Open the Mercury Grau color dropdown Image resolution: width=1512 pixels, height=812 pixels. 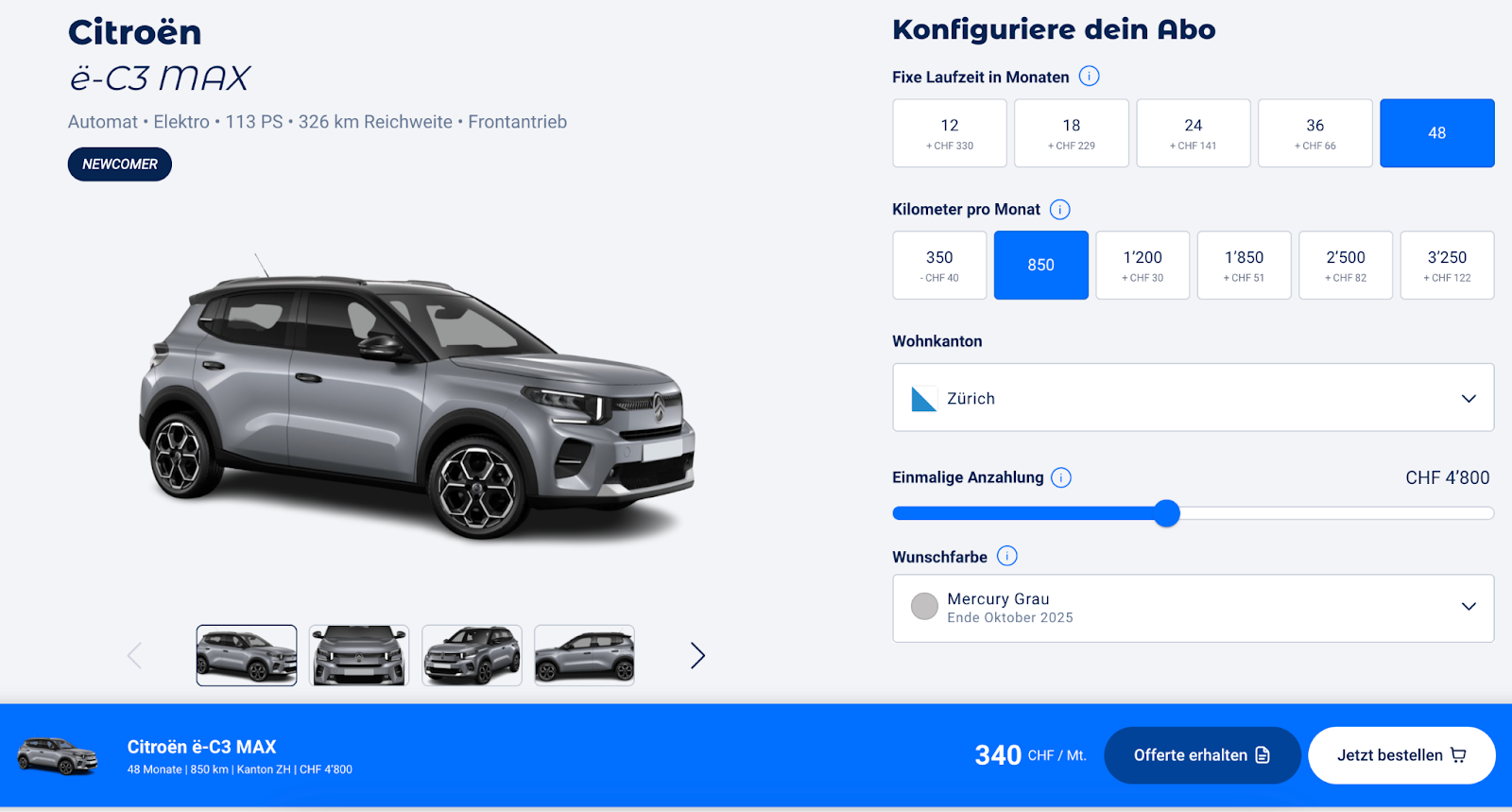[1194, 609]
